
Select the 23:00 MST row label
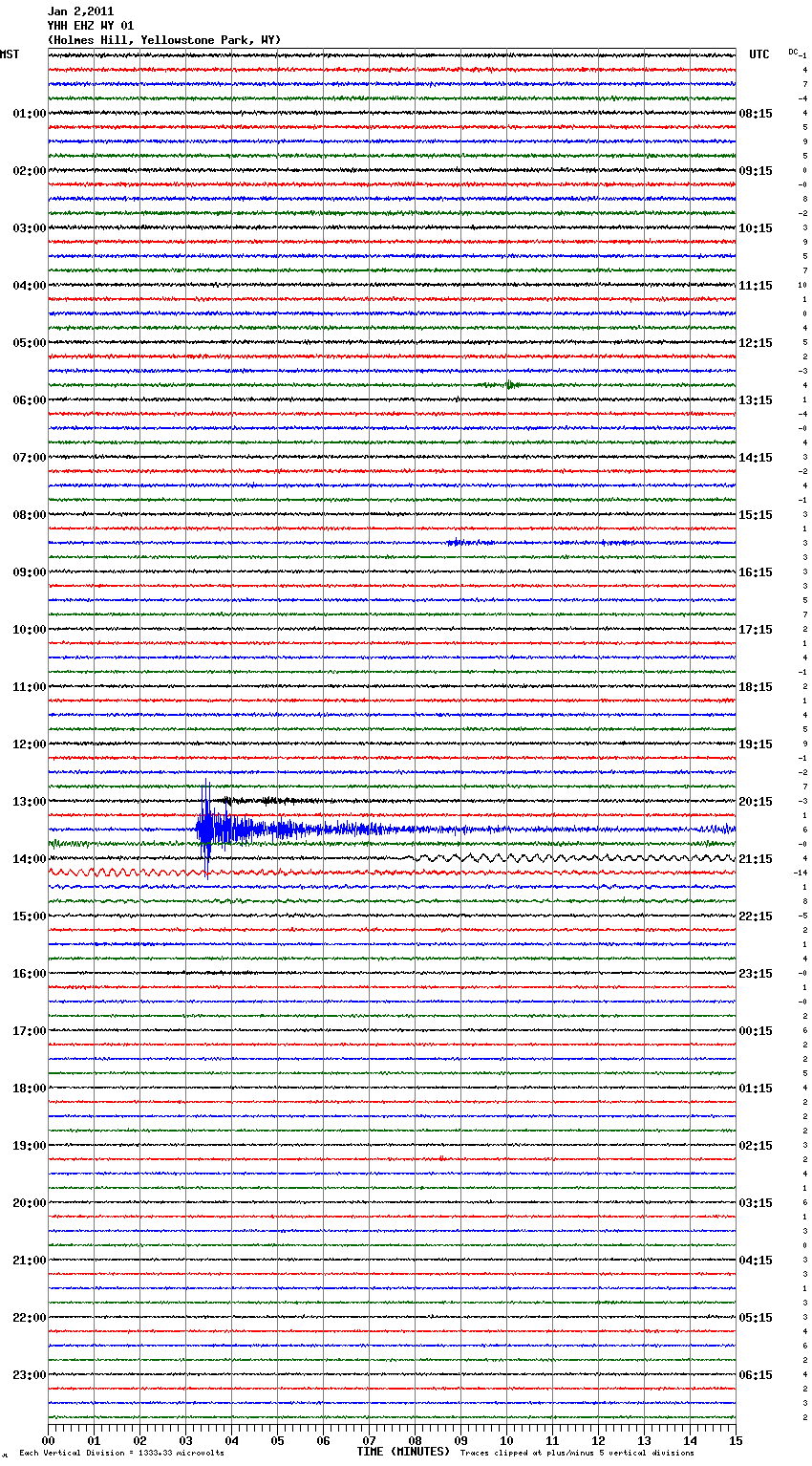click(30, 1375)
